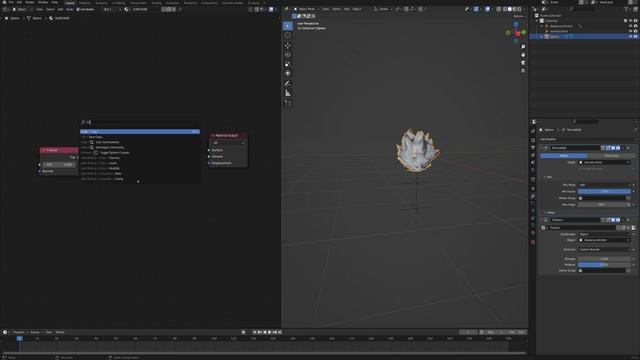Open the Direction dropdown in Displace modifier
Screen dimensions: 640x360
[604, 249]
